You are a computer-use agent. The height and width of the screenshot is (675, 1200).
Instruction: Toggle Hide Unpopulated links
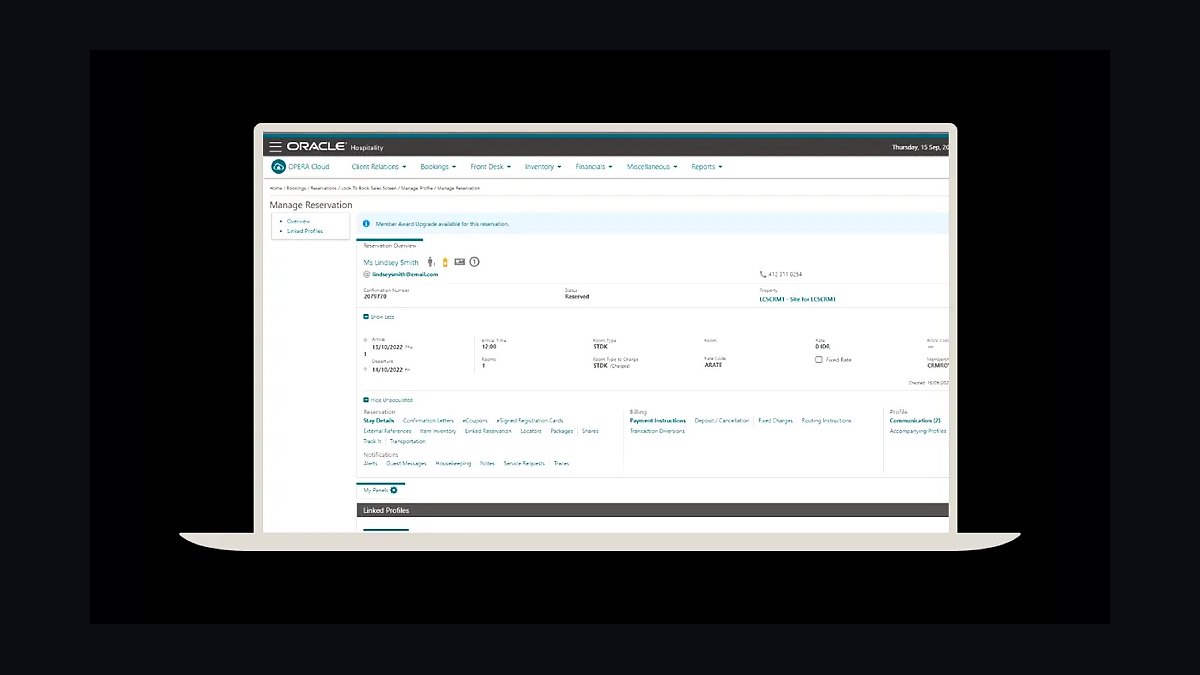pos(388,400)
